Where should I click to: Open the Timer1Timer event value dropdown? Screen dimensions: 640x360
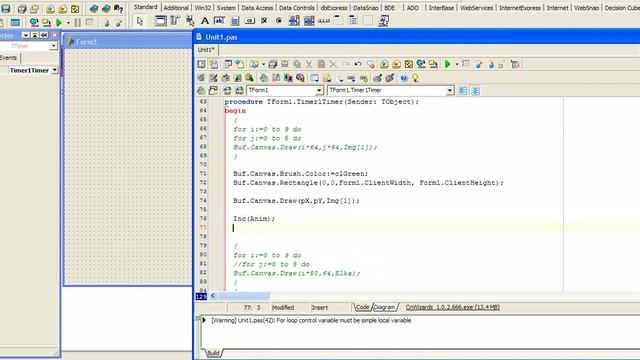pos(54,70)
